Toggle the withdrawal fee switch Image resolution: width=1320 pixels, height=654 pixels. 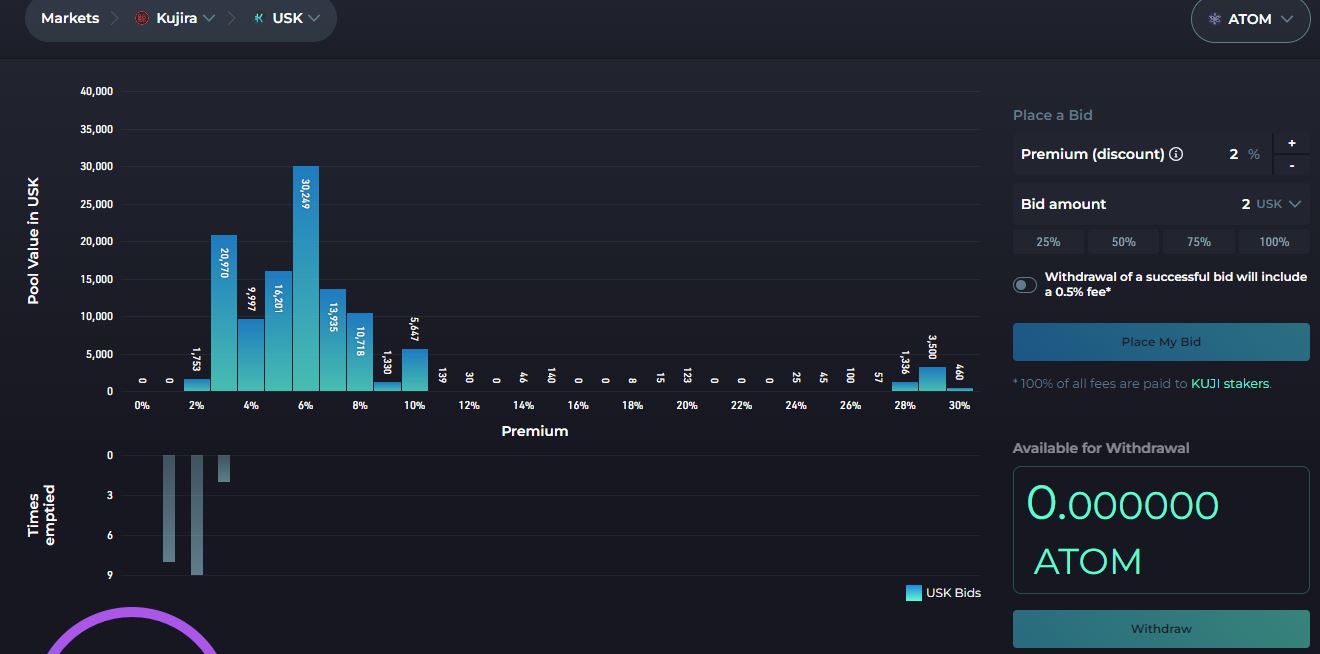[1025, 285]
